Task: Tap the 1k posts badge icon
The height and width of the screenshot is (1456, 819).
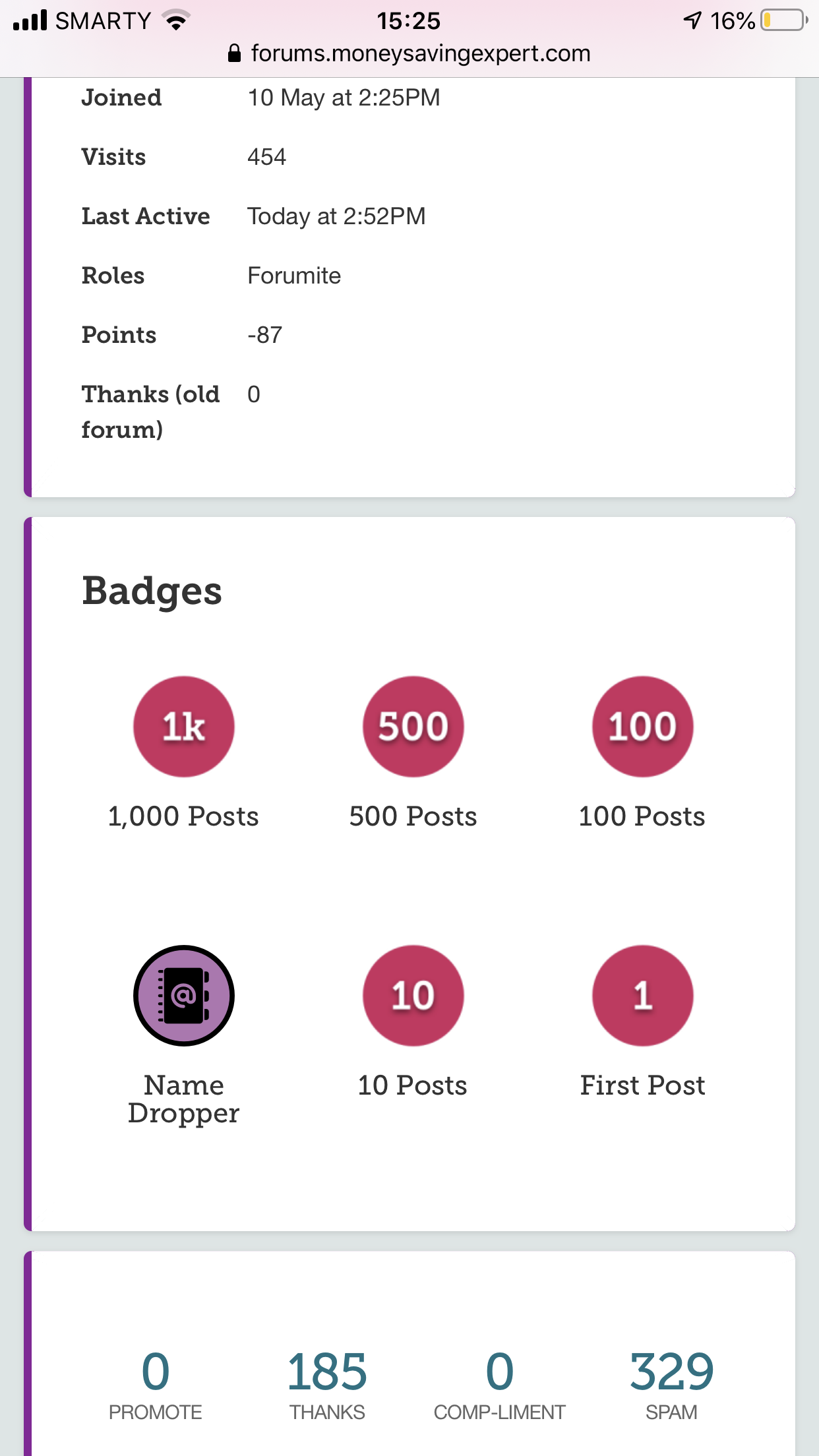Action: (184, 727)
